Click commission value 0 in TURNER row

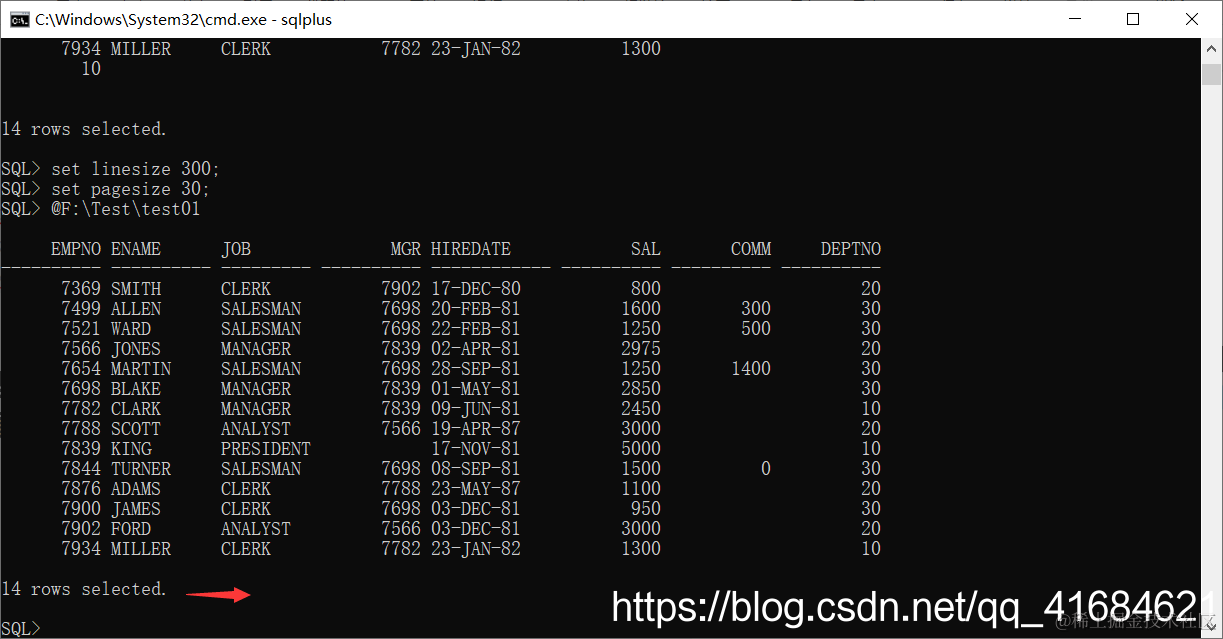pyautogui.click(x=766, y=469)
